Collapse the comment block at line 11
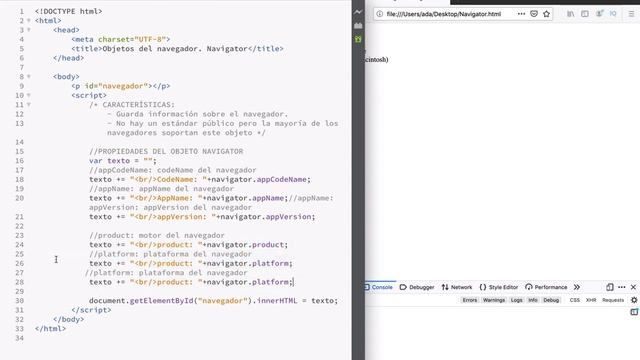The image size is (640, 360). (x=29, y=104)
